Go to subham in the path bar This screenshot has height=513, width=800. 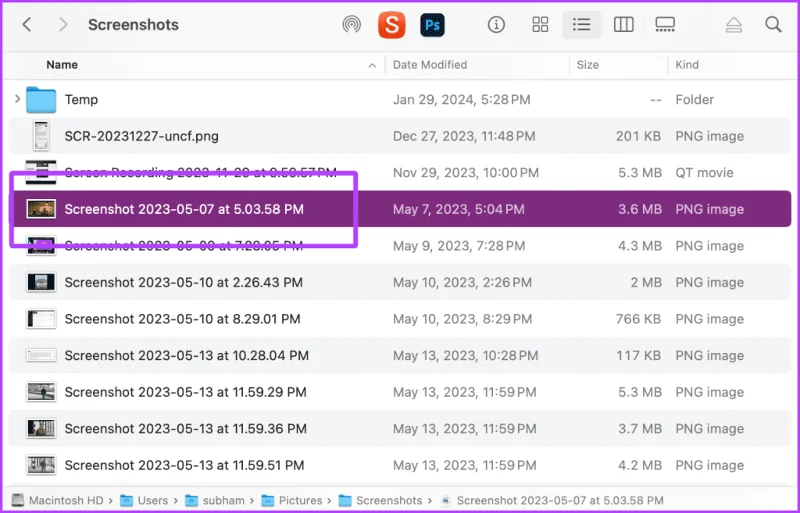(x=214, y=500)
